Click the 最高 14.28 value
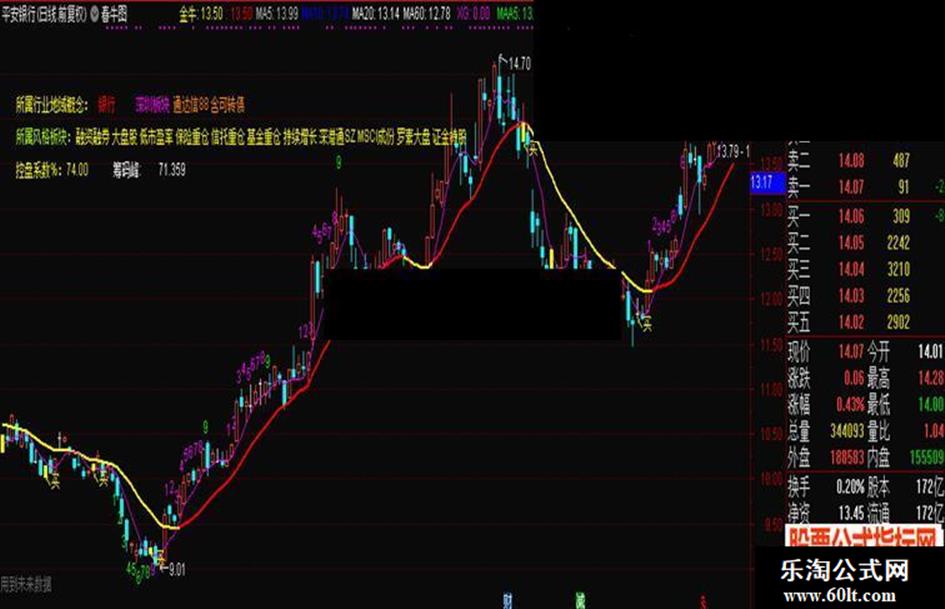The image size is (945, 609). click(930, 378)
